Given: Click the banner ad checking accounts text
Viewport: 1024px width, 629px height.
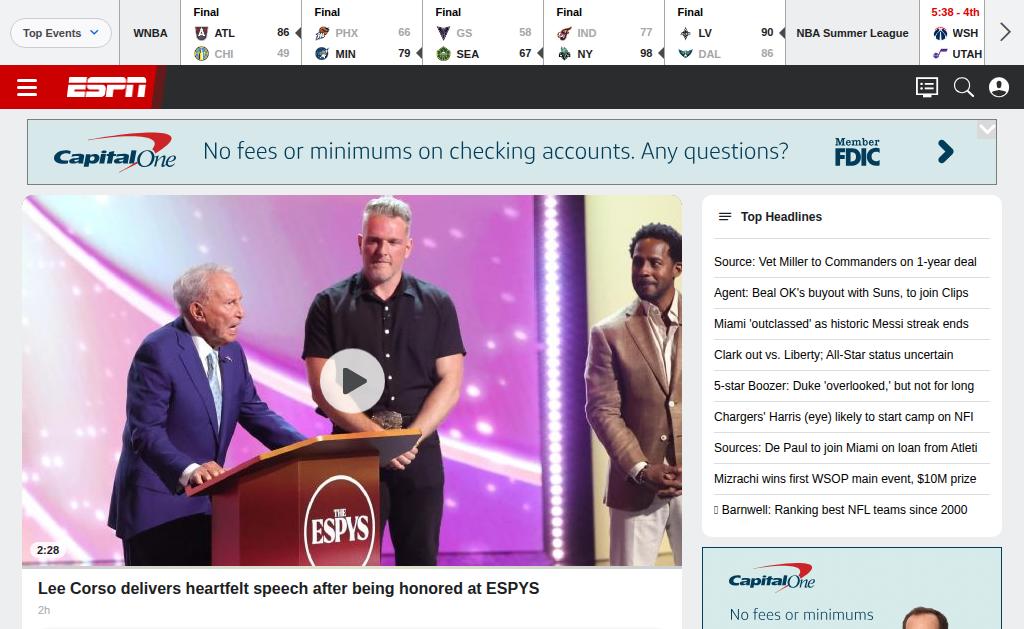Looking at the screenshot, I should [x=496, y=152].
